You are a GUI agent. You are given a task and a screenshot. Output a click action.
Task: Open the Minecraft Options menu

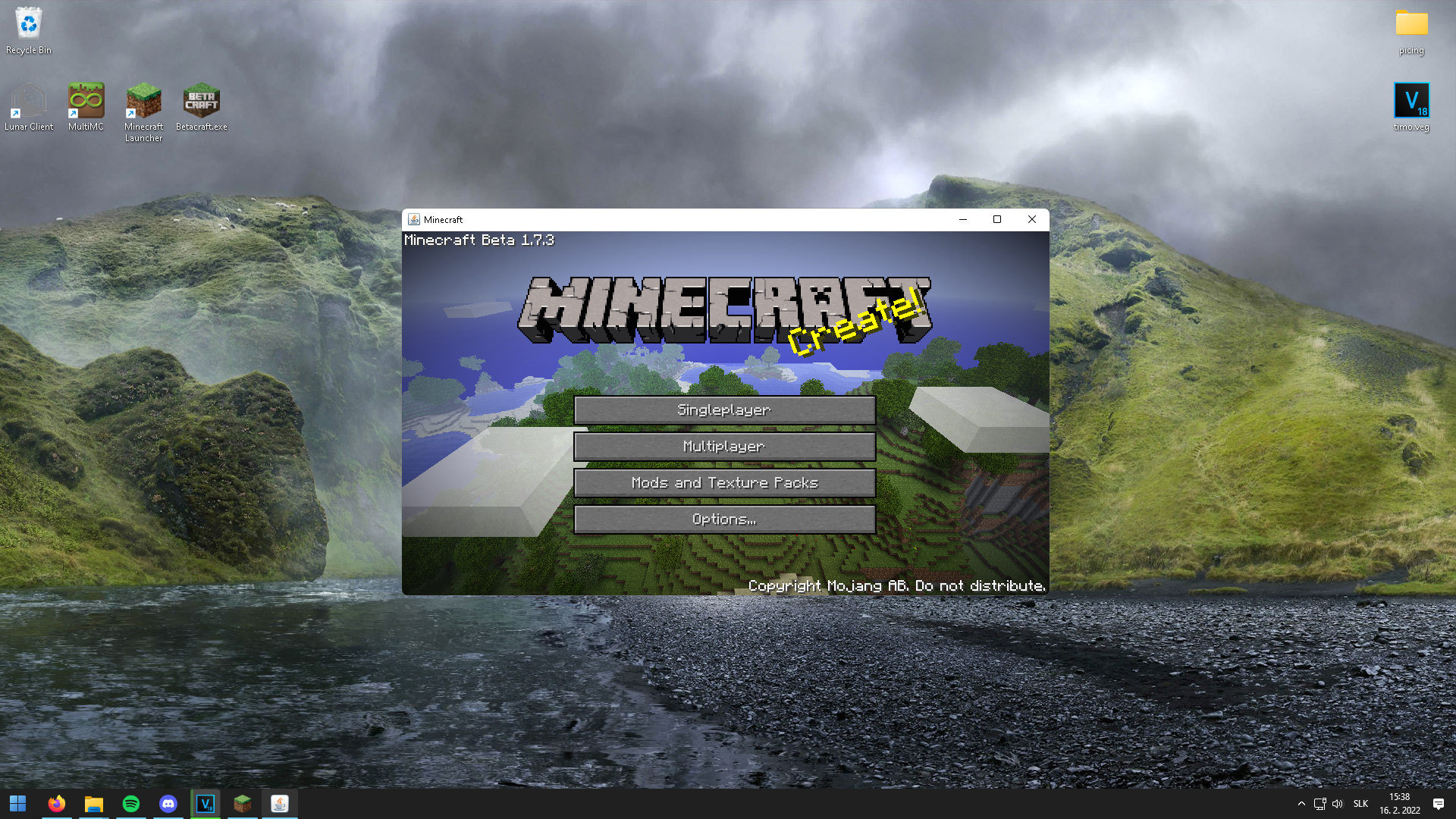(724, 519)
